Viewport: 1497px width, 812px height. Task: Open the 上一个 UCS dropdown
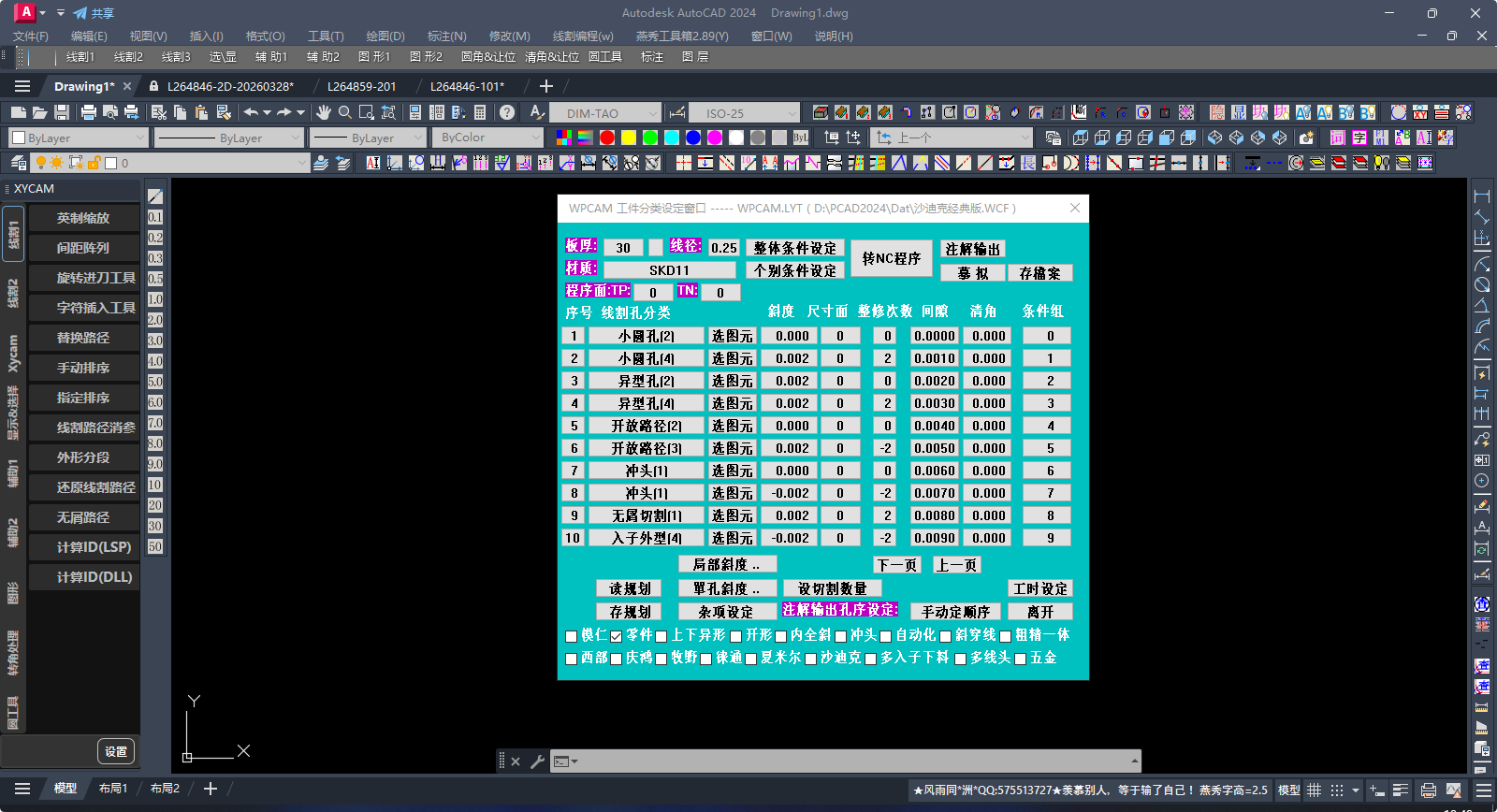click(x=952, y=138)
